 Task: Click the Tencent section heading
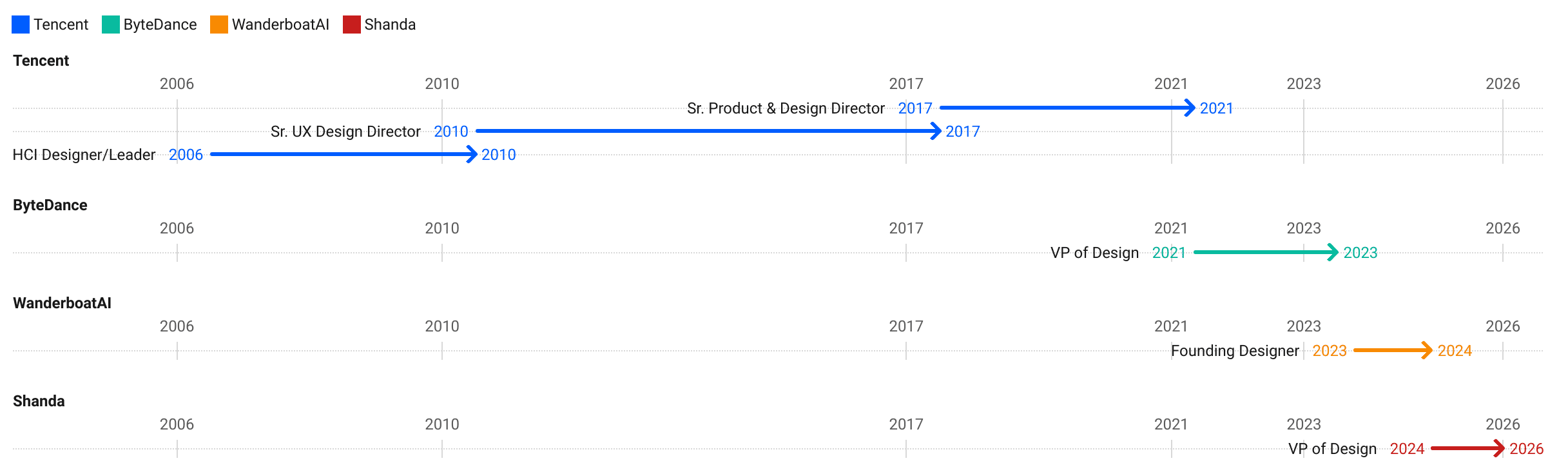[41, 61]
